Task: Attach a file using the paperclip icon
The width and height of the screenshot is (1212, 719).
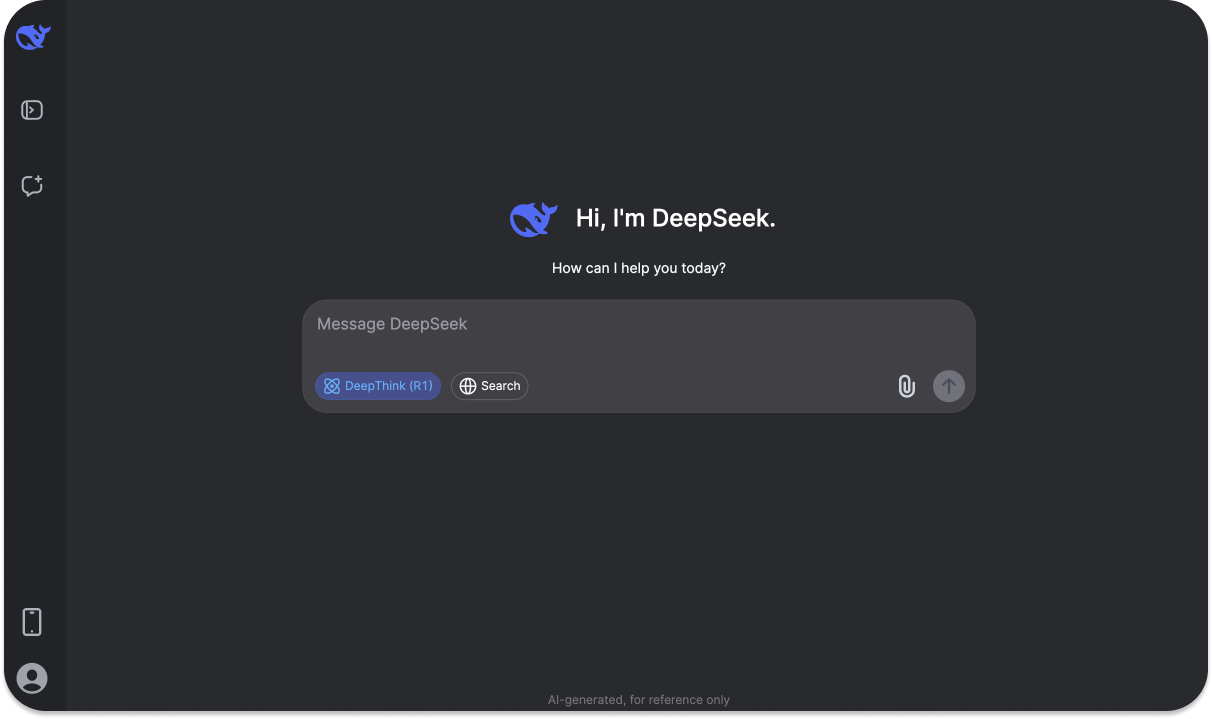Action: 906,386
